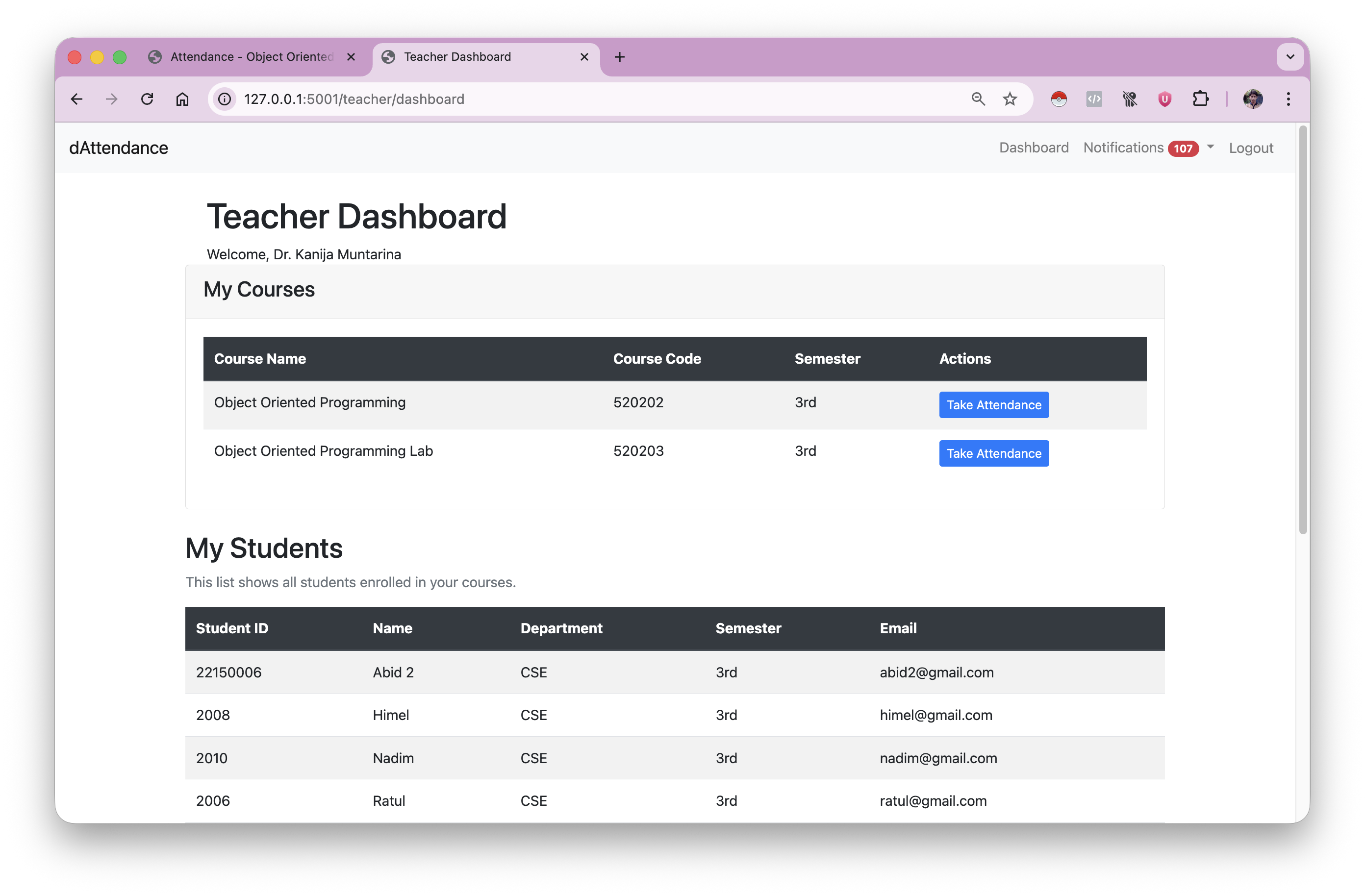Click the Logout link

click(x=1250, y=148)
